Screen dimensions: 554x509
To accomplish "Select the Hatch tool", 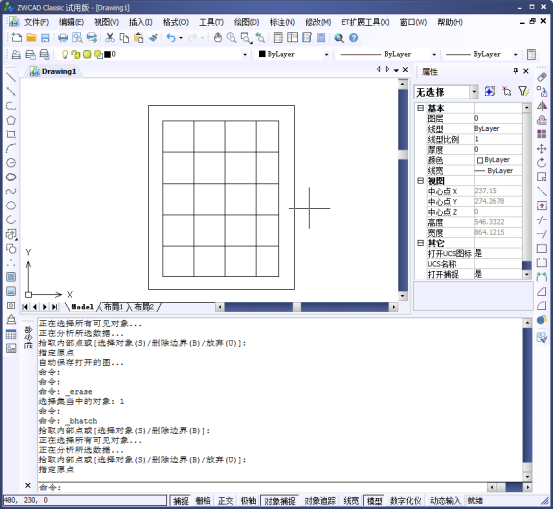I will click(11, 277).
